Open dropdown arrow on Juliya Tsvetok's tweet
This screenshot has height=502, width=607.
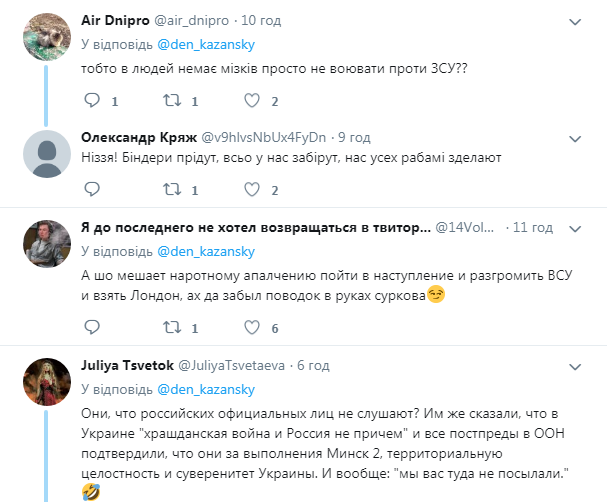click(x=574, y=366)
